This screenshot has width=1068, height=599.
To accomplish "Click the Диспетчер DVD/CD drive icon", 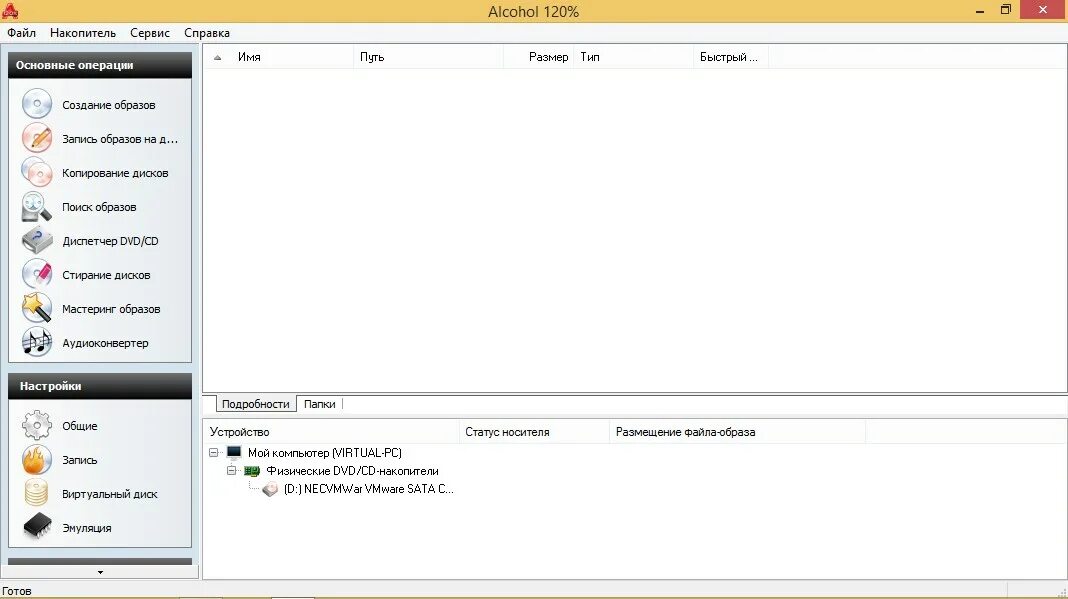I will 37,241.
